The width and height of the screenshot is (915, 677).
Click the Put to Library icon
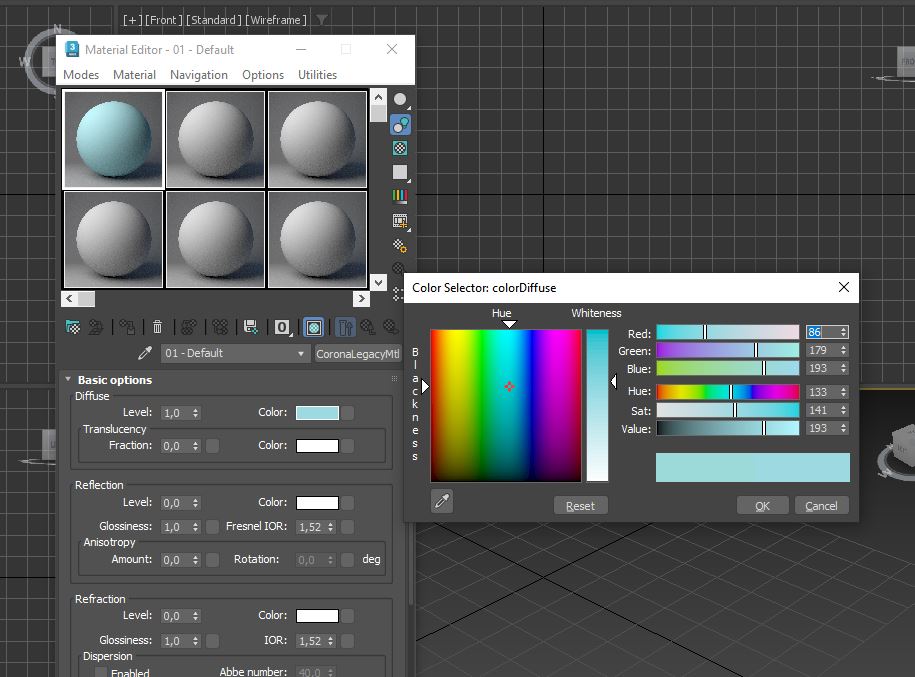251,327
